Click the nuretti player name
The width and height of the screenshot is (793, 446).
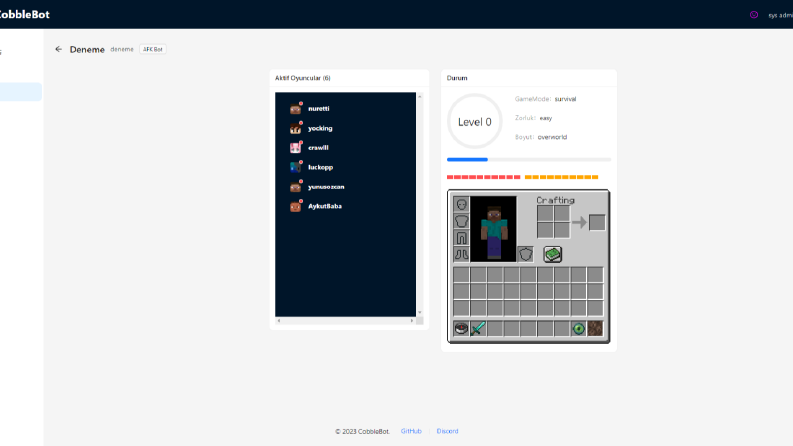pos(319,109)
